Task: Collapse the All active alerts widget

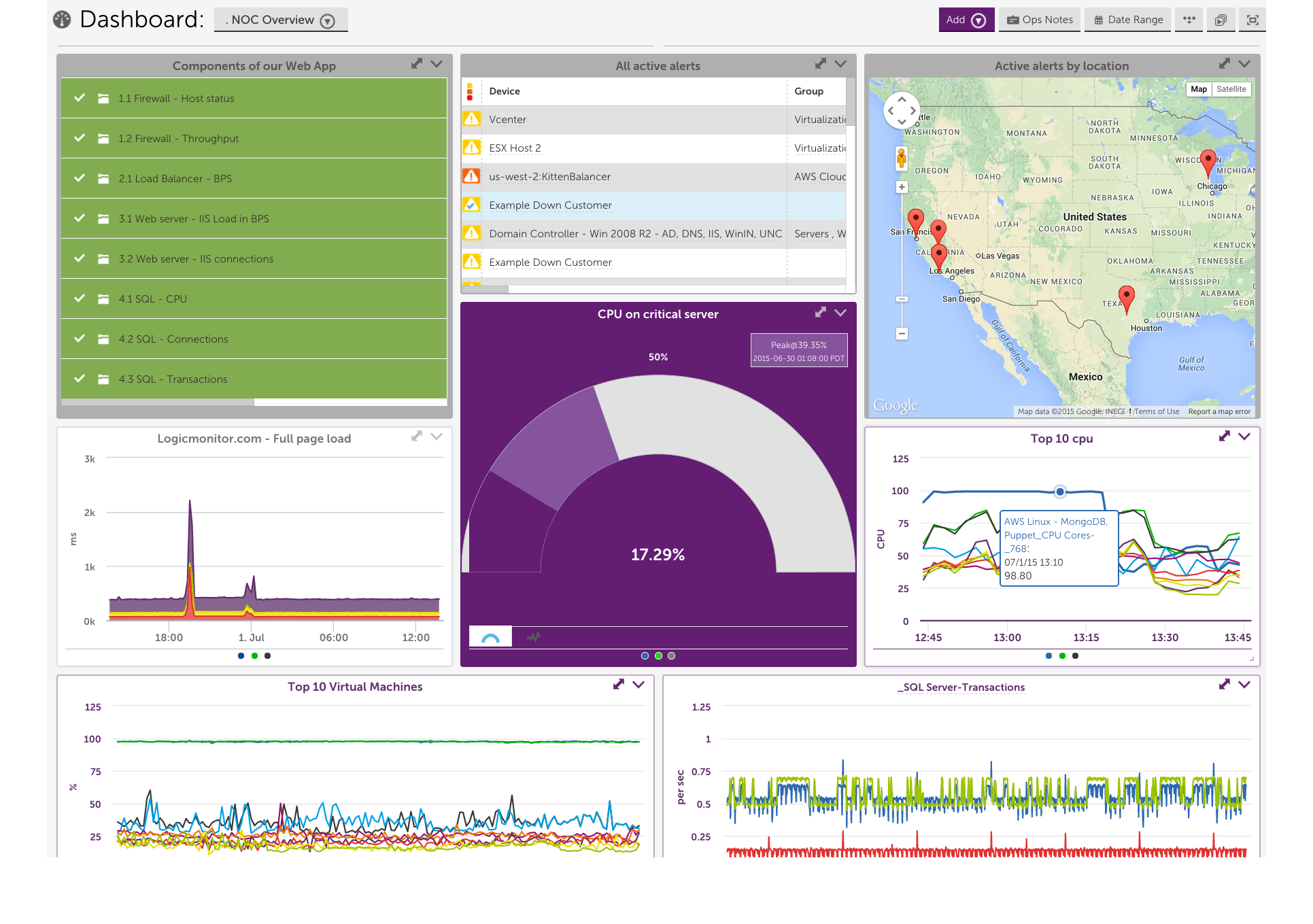Action: 840,64
